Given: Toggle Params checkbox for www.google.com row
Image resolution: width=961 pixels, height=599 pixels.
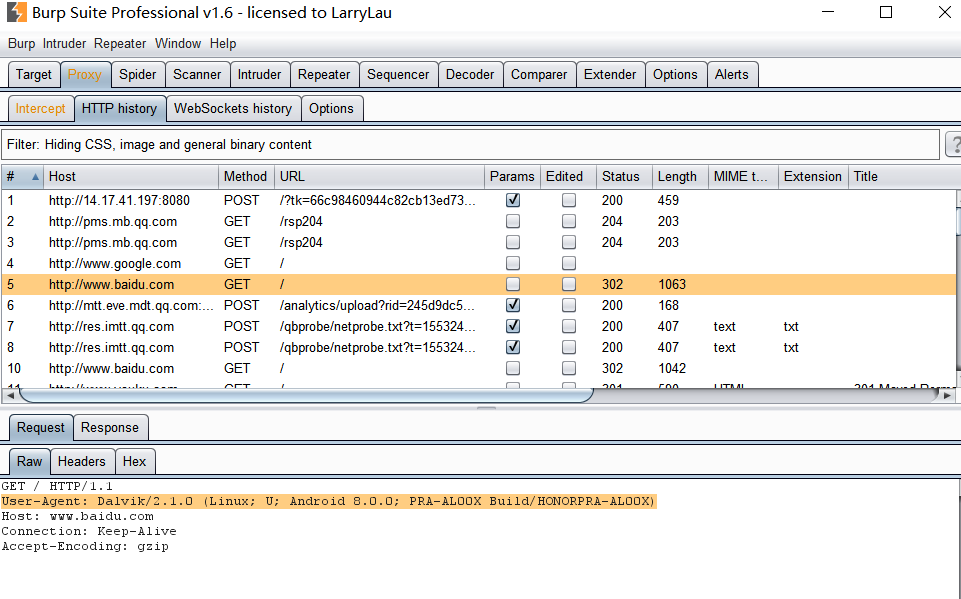Looking at the screenshot, I should coord(513,263).
